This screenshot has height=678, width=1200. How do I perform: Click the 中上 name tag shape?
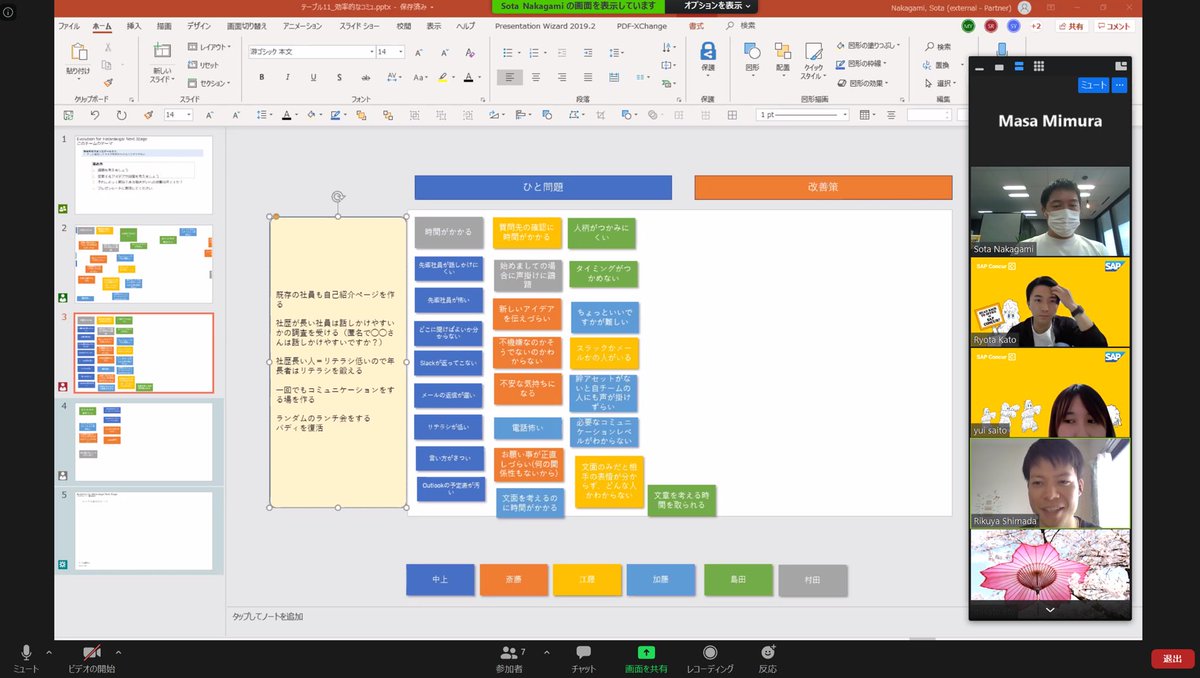(440, 579)
